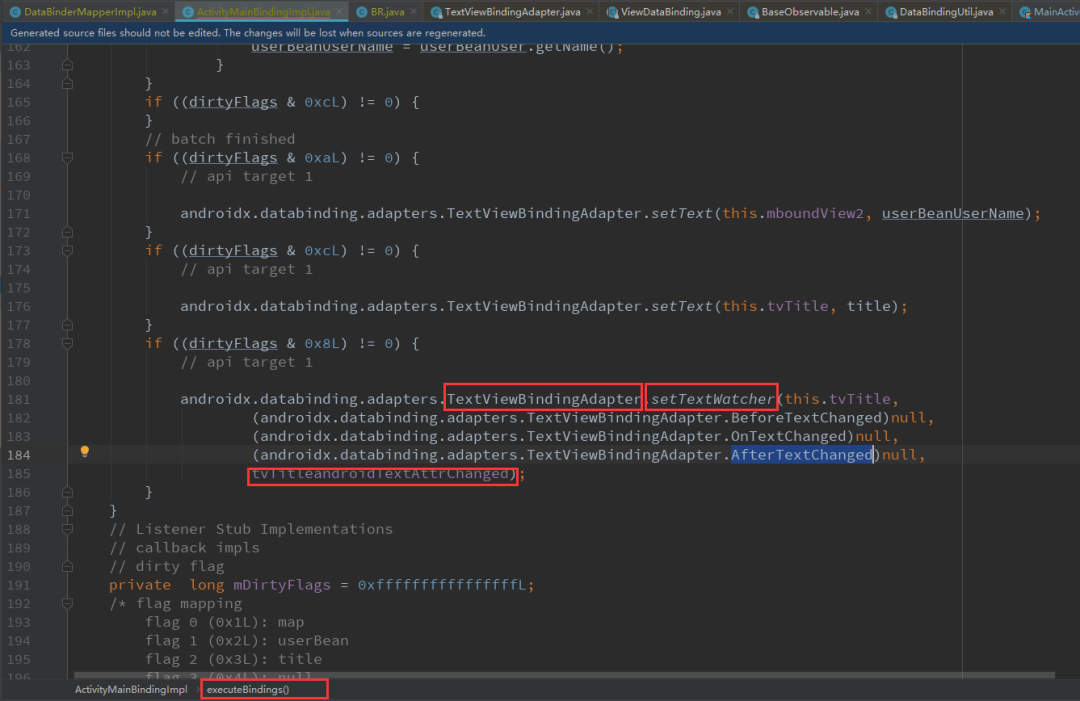Fold the method end marker at line 187
1080x701 pixels.
68,511
